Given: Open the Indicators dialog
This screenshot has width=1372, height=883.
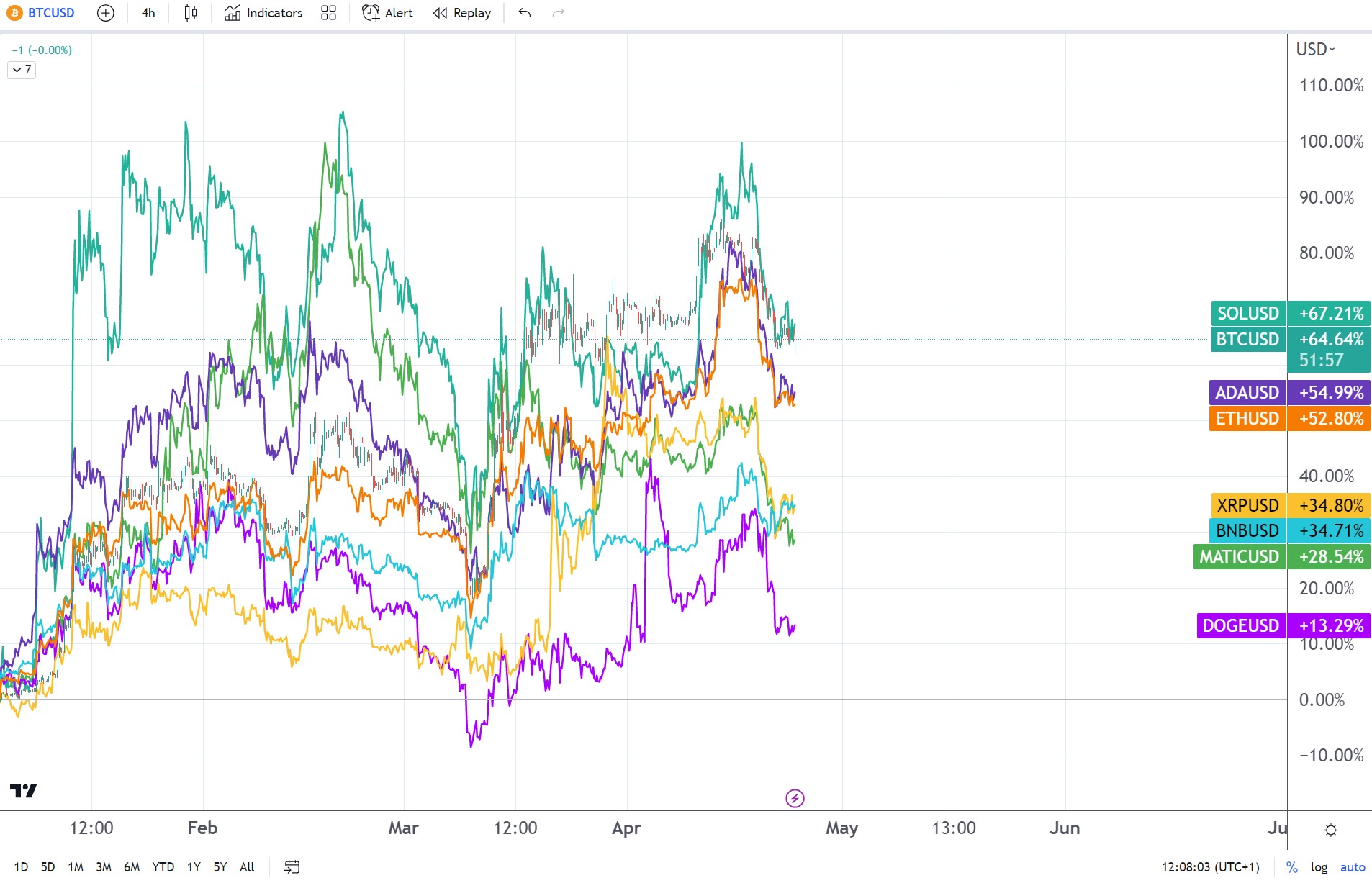Looking at the screenshot, I should (x=263, y=13).
